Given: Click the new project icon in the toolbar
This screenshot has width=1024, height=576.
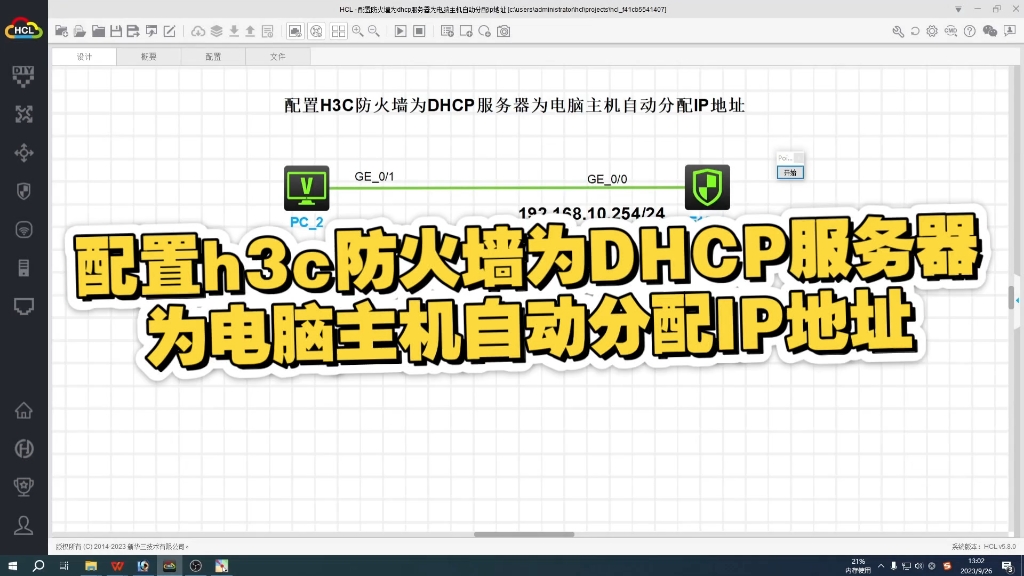Looking at the screenshot, I should click(x=61, y=31).
